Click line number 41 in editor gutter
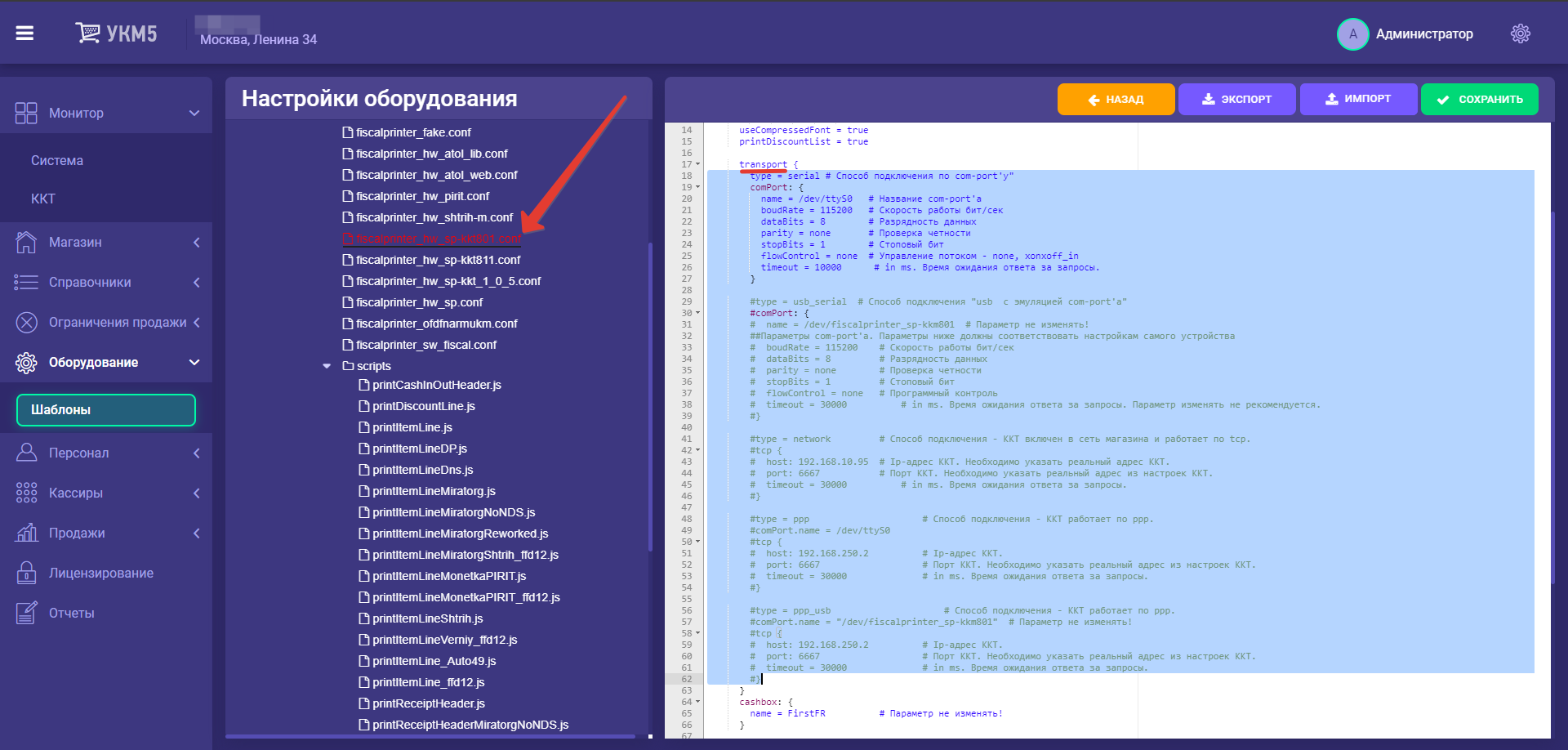Screen dimensions: 1568x750 pos(686,439)
